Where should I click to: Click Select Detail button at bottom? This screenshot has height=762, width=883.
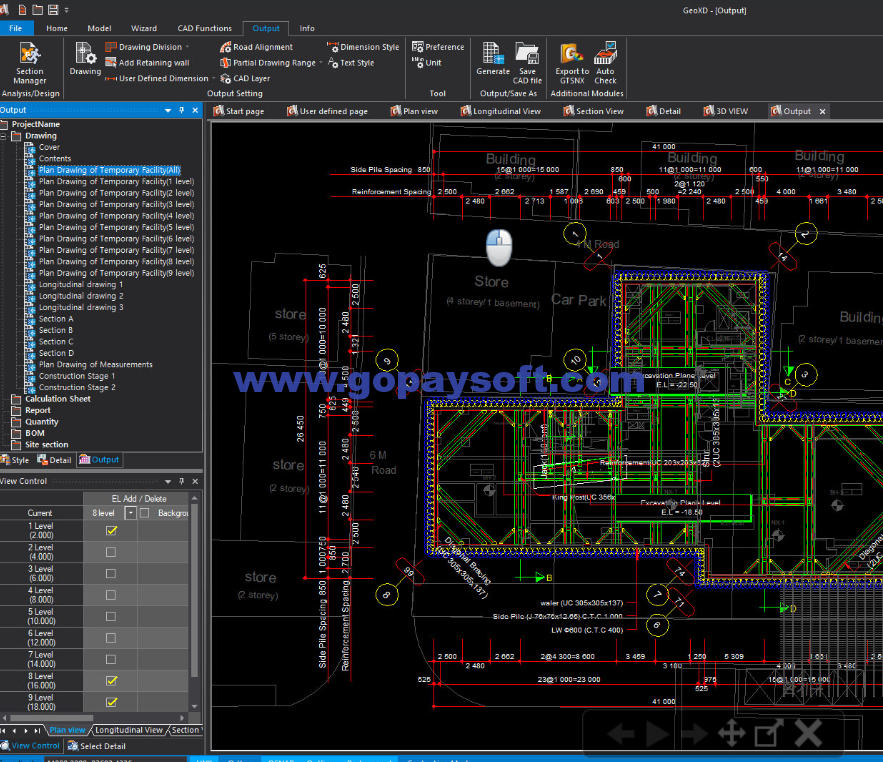[96, 746]
